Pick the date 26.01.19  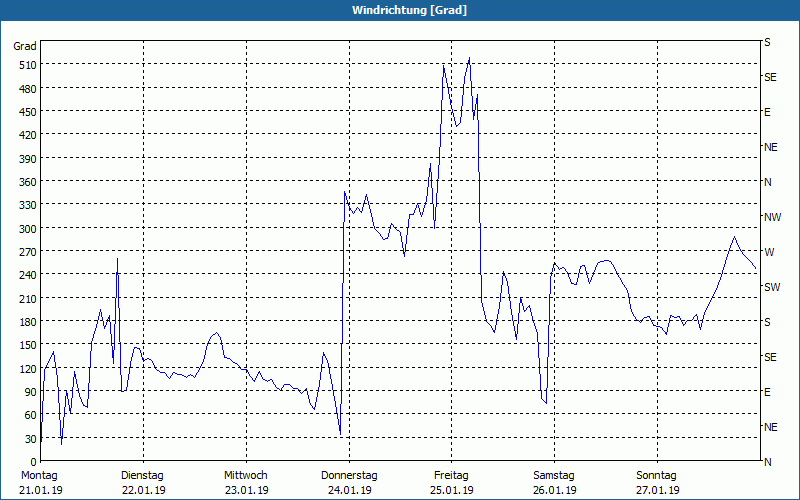coord(555,490)
